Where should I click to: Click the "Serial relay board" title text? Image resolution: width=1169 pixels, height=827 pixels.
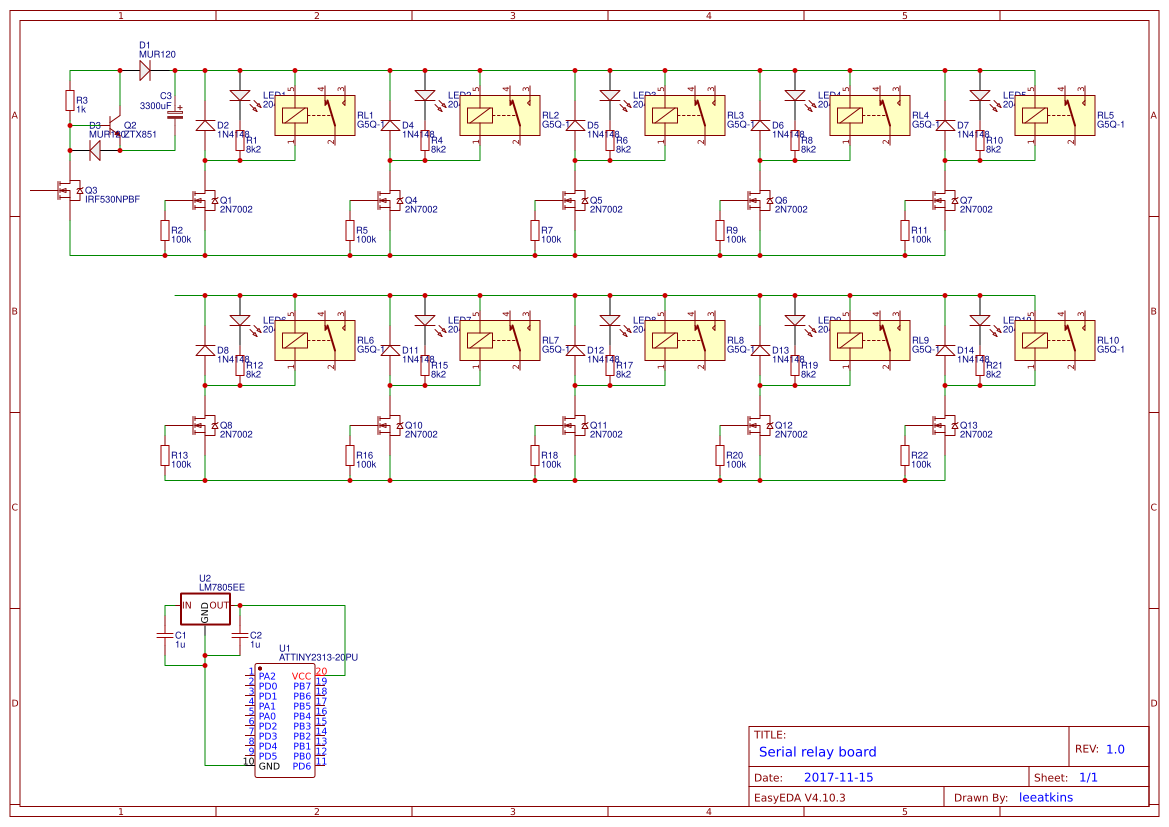point(817,752)
